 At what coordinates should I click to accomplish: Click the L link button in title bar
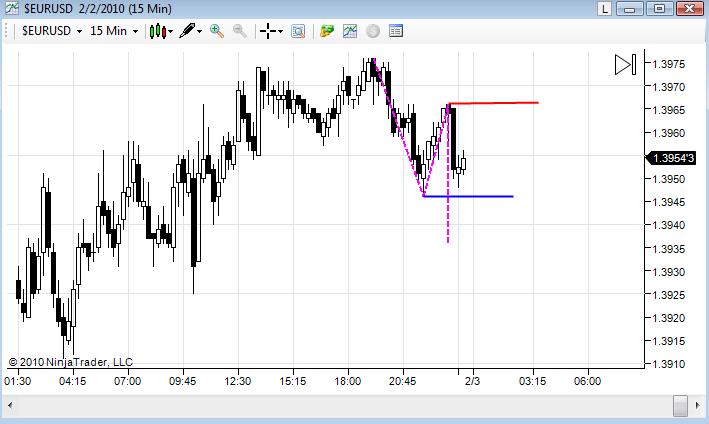tap(604, 8)
